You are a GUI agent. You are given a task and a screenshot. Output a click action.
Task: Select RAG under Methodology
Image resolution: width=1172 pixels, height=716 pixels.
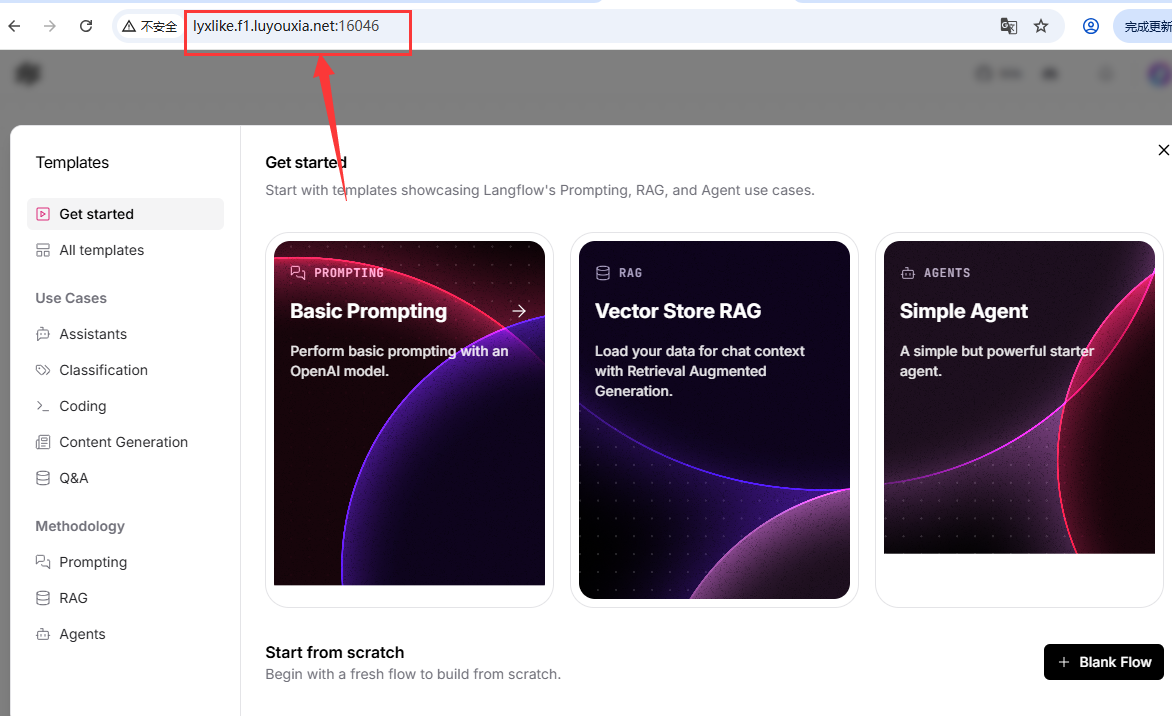(x=126, y=598)
